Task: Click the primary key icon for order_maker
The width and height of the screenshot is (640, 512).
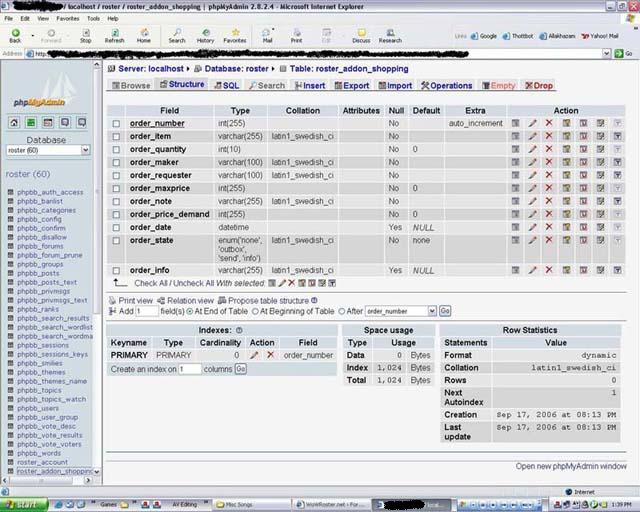Action: pos(566,162)
